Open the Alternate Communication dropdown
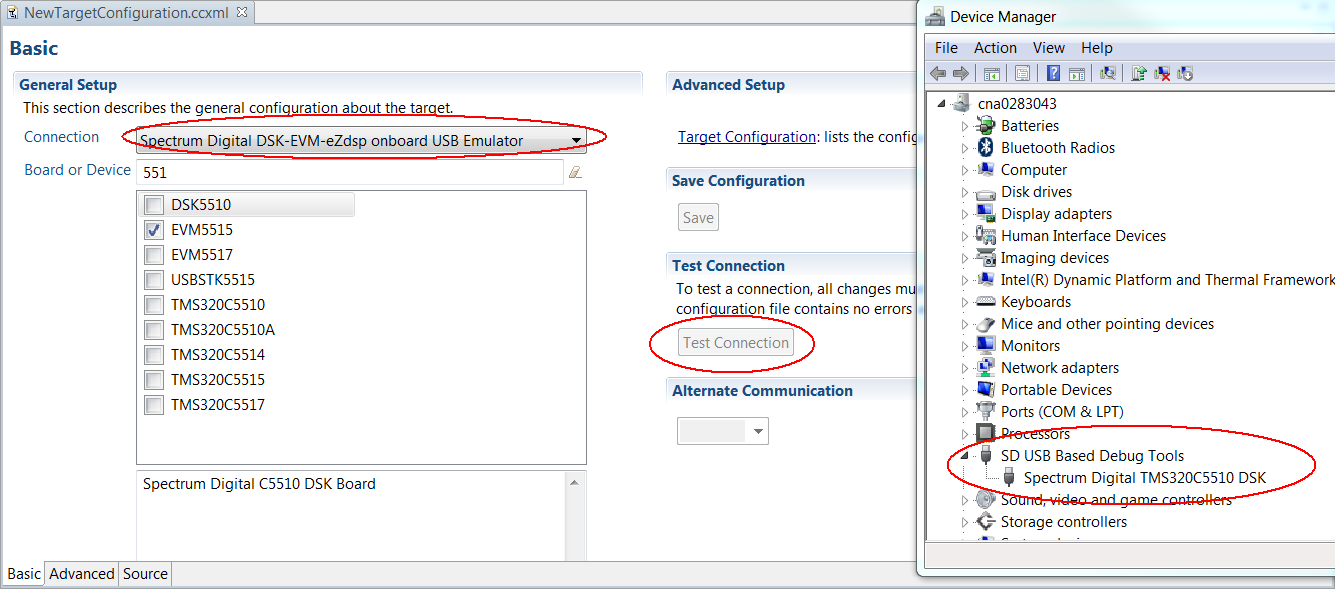 [723, 432]
